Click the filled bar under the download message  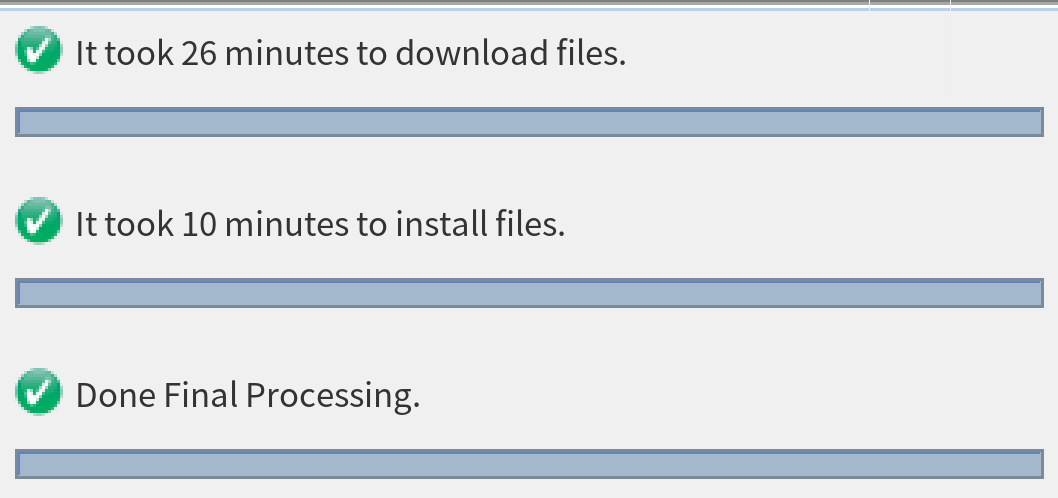click(x=530, y=123)
